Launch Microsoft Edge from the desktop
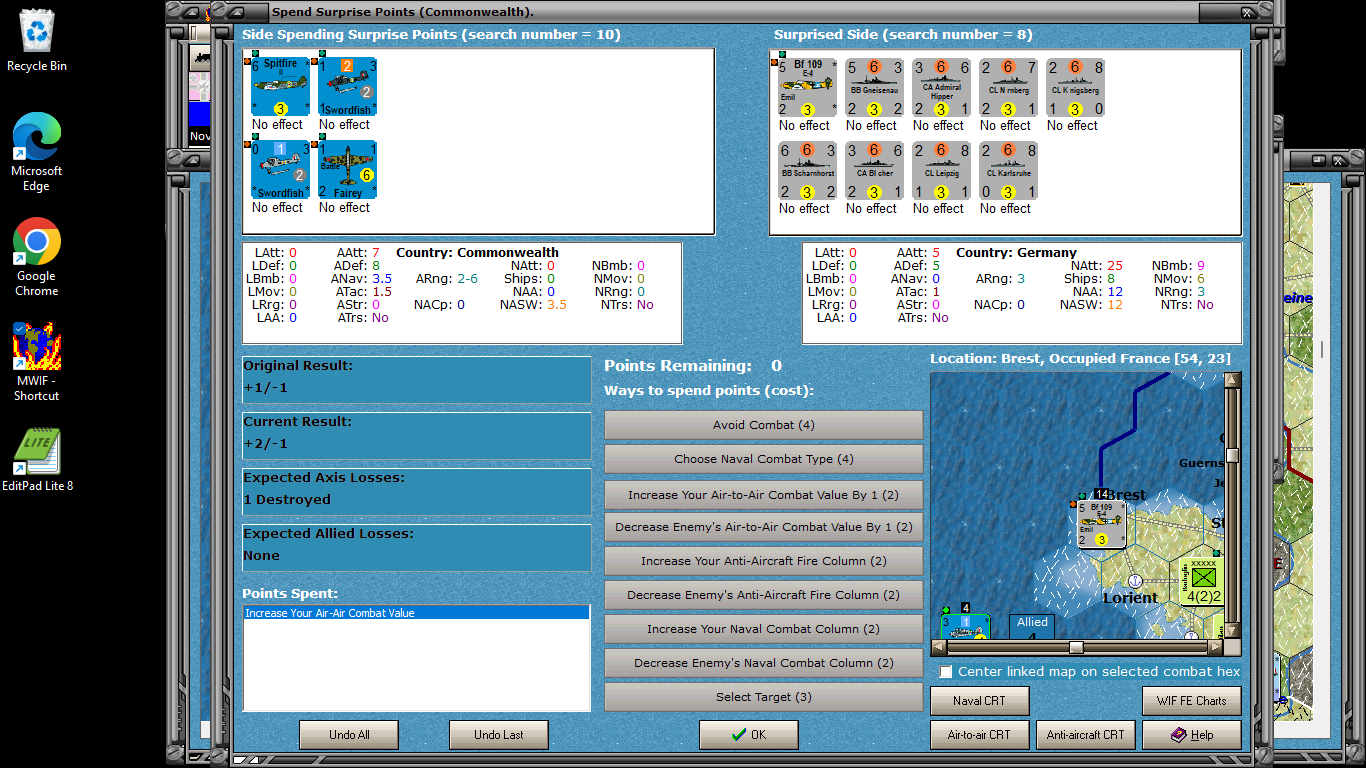This screenshot has width=1366, height=768. (x=37, y=151)
